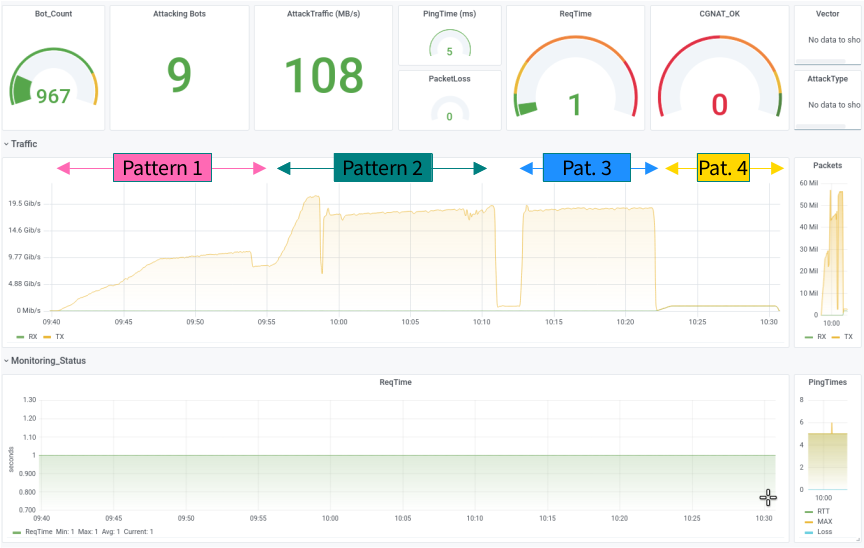Open the CGNAT_OK panel title menu
Viewport: 864px width, 548px height.
(720, 14)
